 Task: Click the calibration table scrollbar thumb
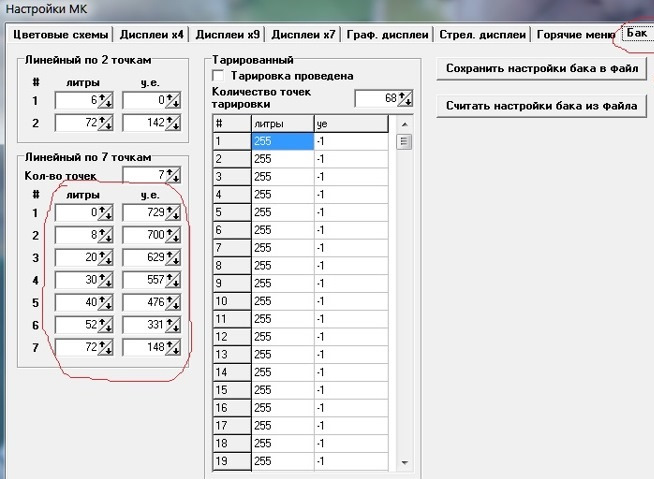point(404,142)
